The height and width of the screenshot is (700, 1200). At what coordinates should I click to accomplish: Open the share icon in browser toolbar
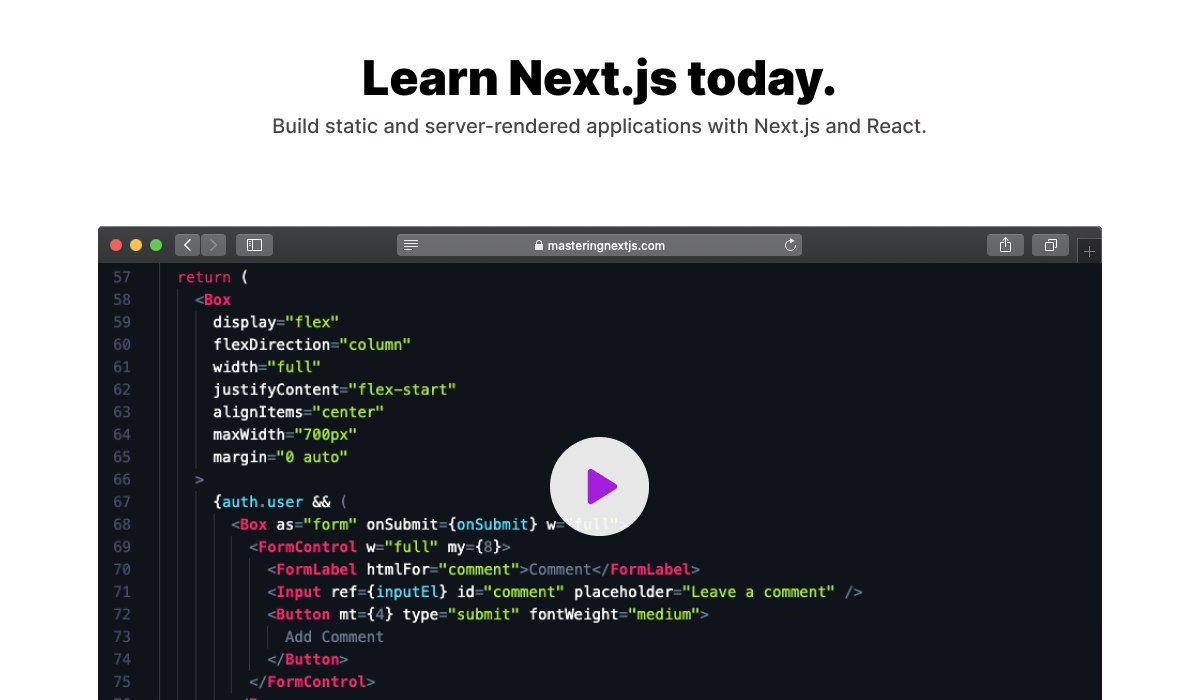pos(1005,245)
